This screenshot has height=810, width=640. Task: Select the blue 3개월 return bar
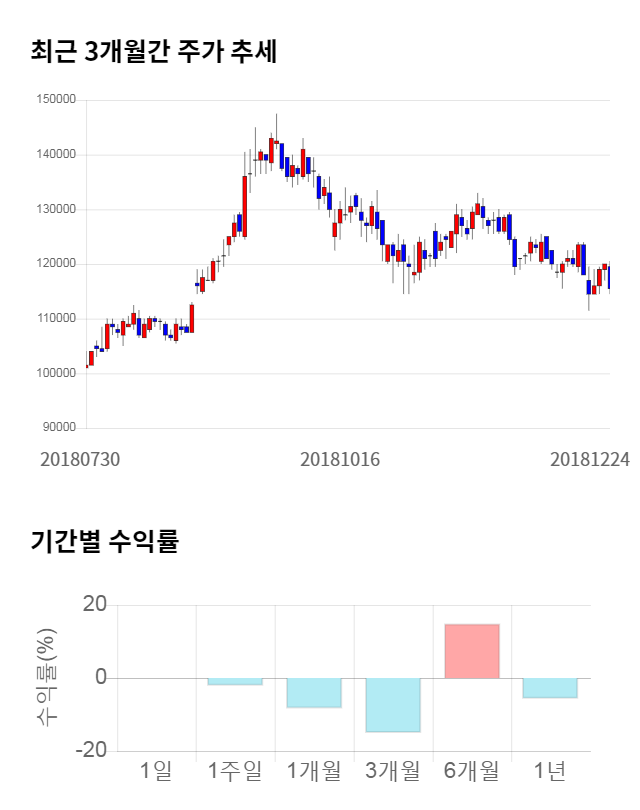point(392,705)
